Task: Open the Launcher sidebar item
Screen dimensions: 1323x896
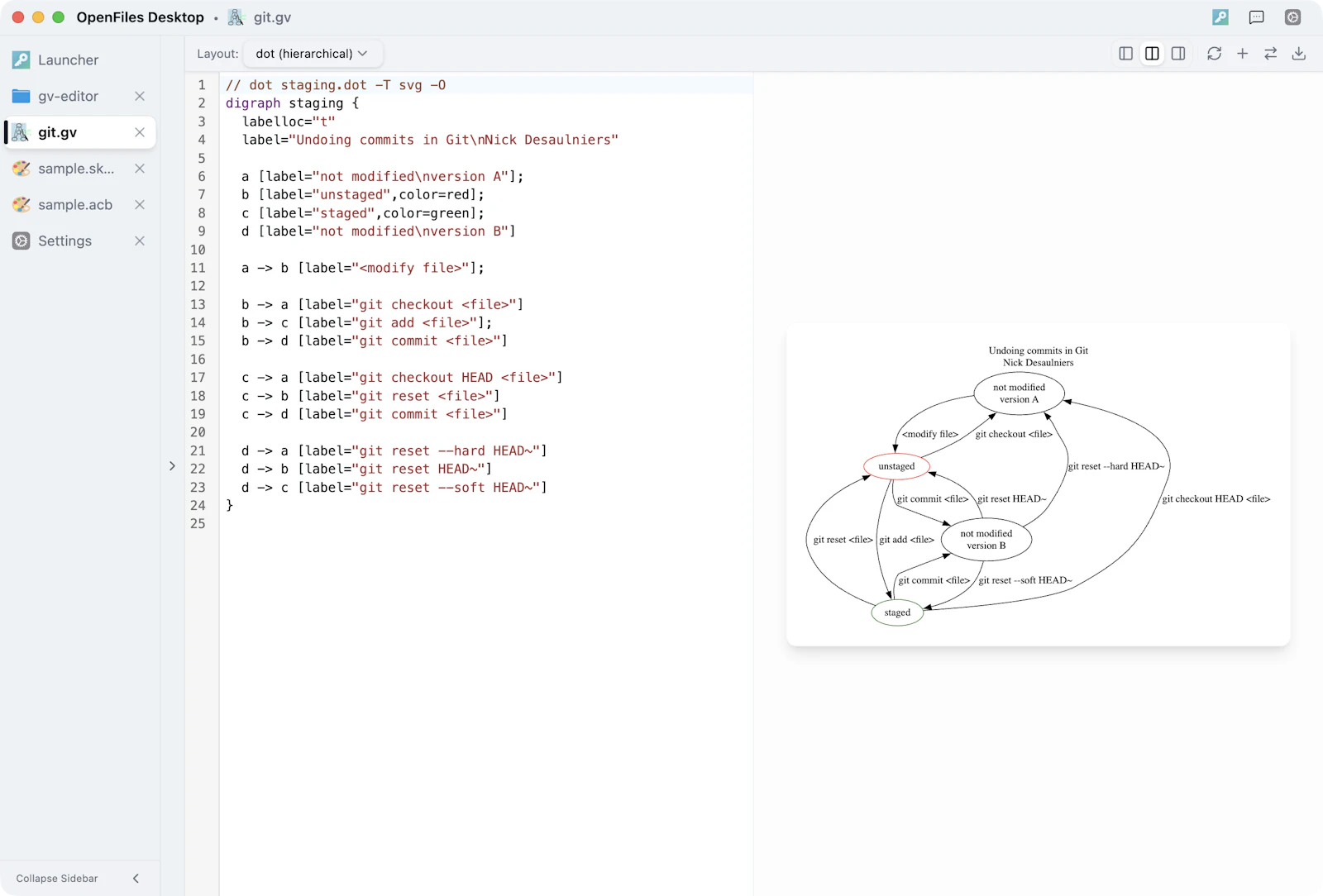Action: (79, 60)
